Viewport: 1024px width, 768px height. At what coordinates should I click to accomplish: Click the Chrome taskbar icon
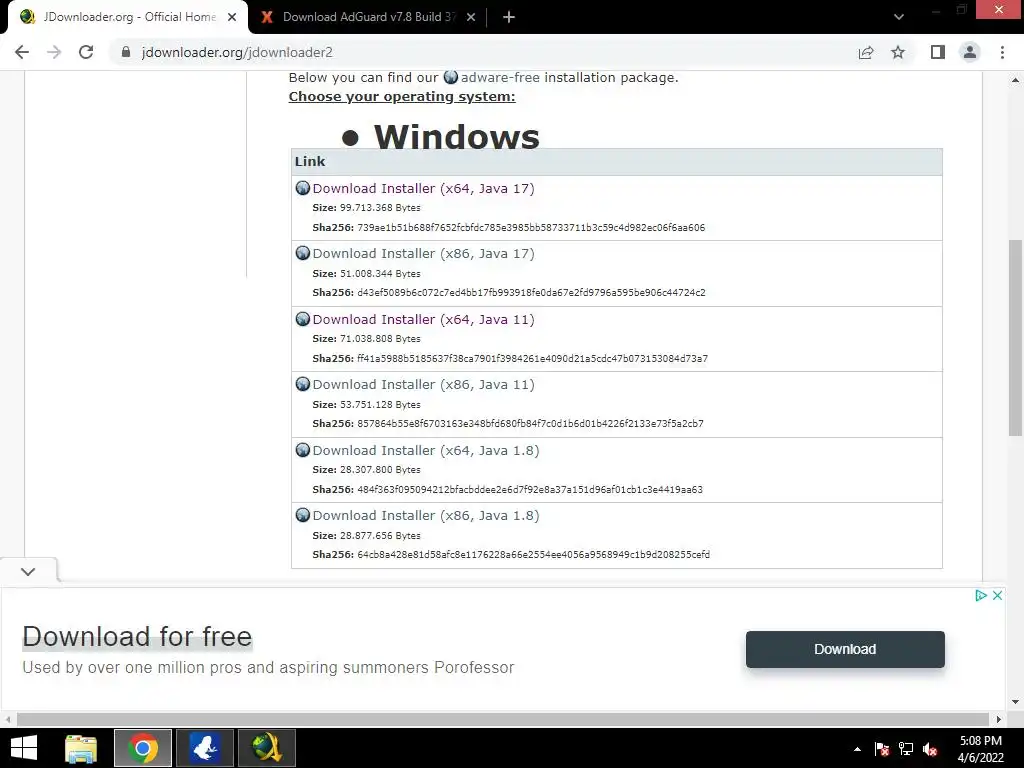143,748
